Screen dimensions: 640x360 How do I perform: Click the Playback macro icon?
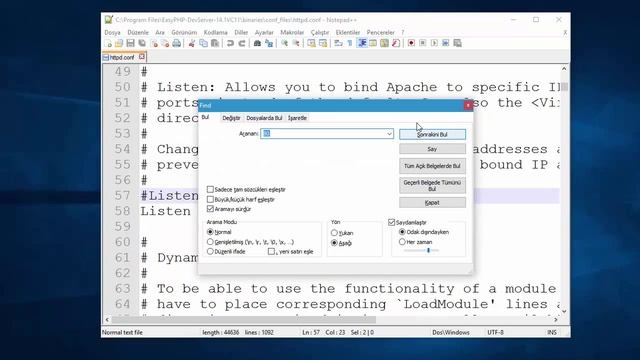(434, 43)
